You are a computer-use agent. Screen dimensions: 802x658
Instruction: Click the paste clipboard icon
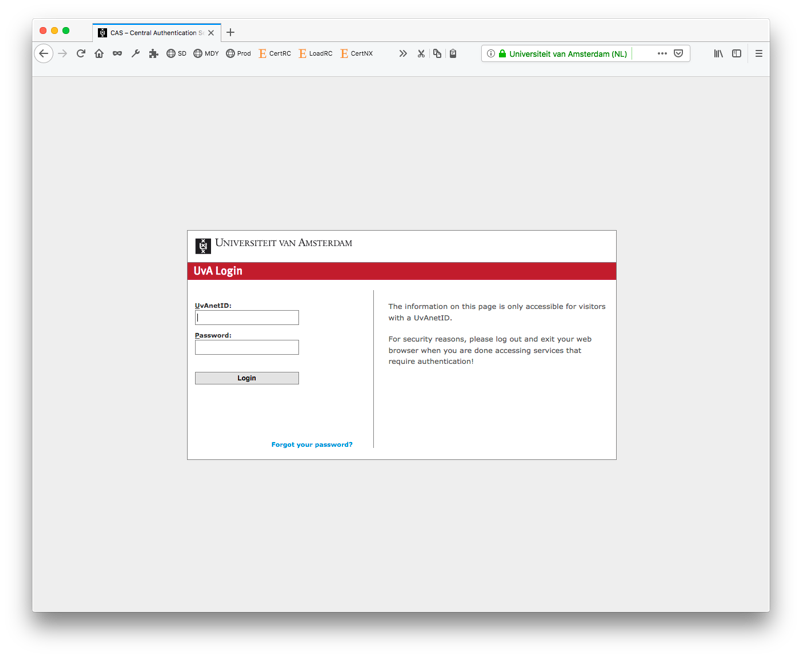click(453, 53)
